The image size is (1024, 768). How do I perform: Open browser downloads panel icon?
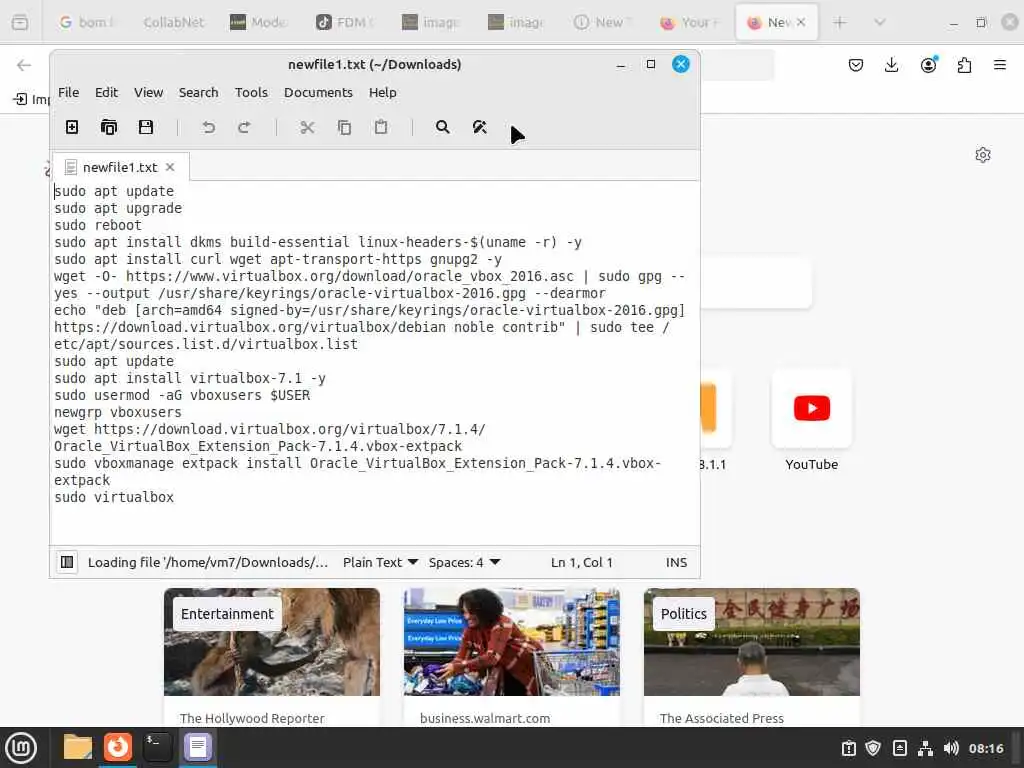coord(891,65)
